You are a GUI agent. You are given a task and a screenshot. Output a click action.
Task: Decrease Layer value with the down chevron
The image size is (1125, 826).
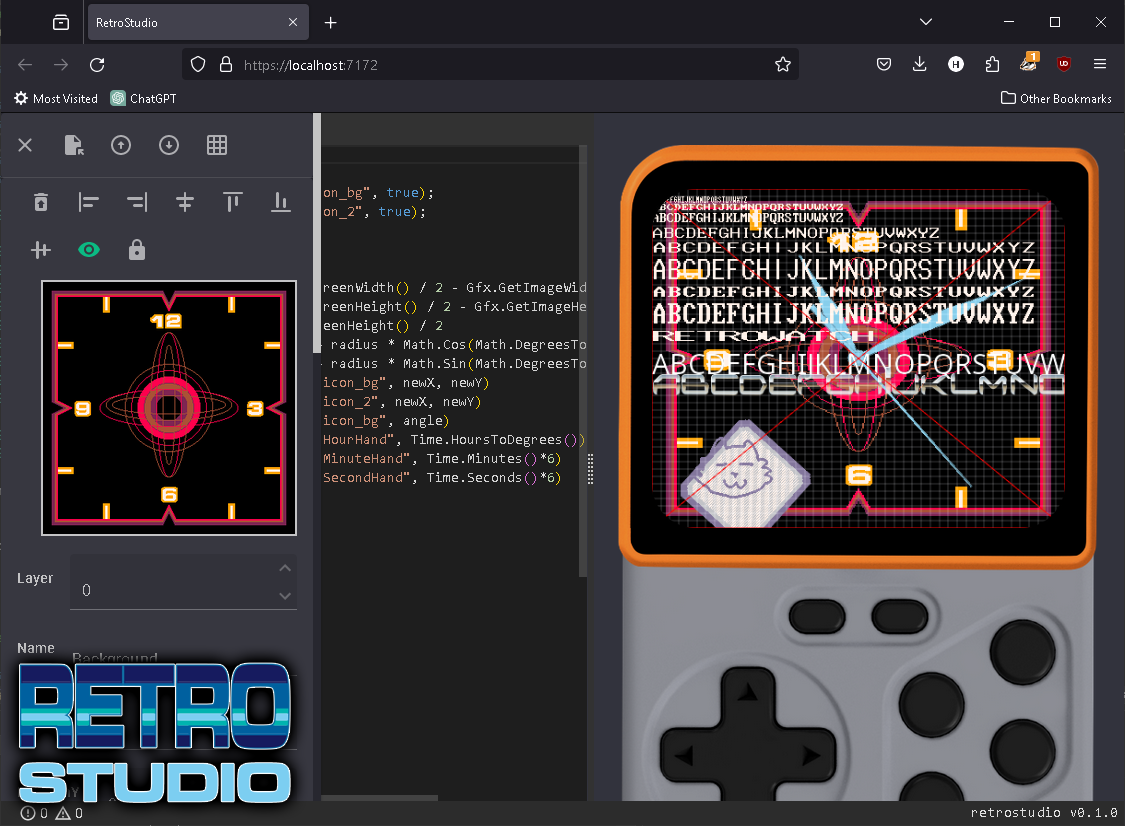[285, 596]
